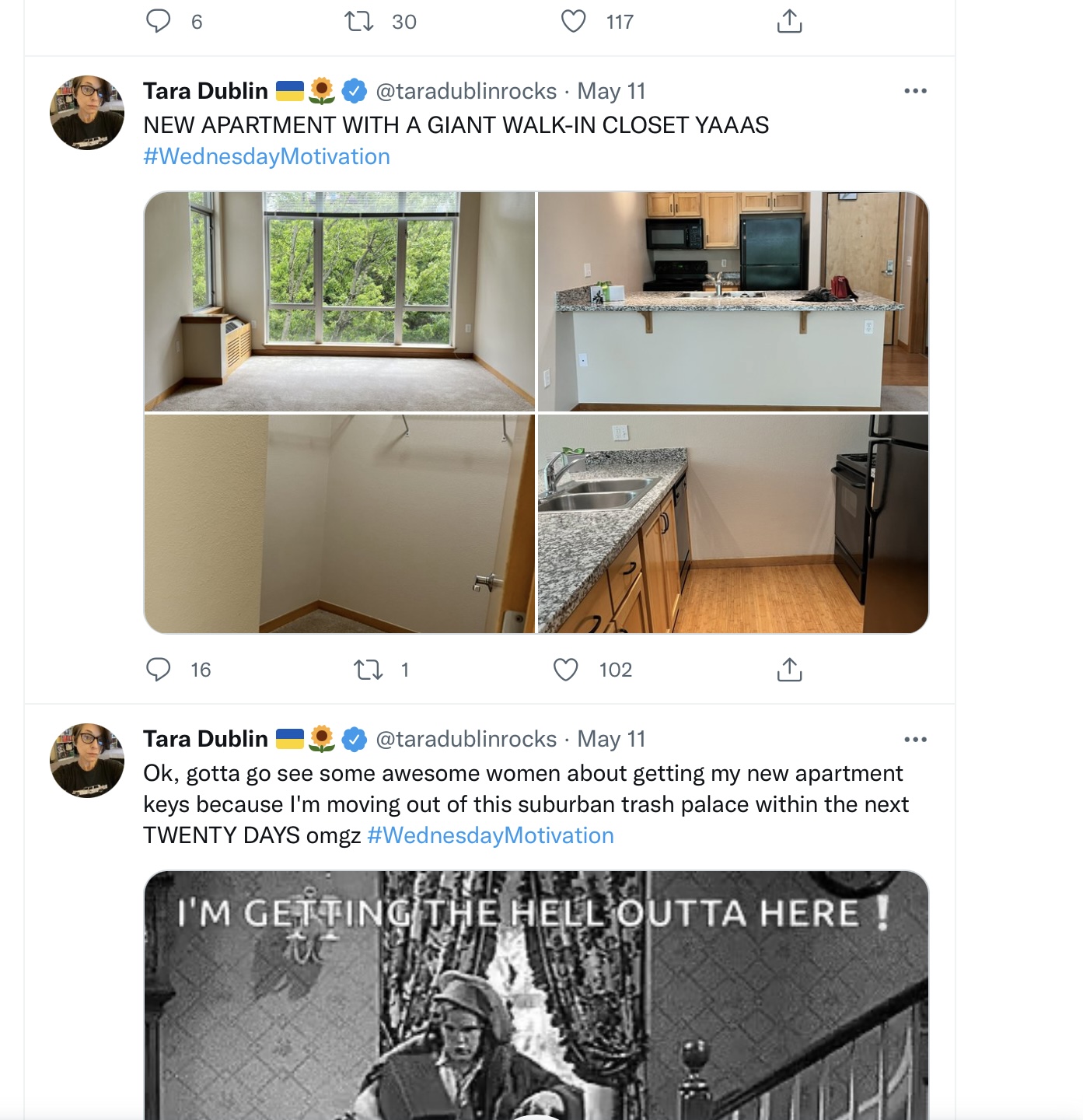Image resolution: width=1083 pixels, height=1120 pixels.
Task: Open #WednesdayMotivation hashtag in apartment tweet
Action: click(x=267, y=156)
